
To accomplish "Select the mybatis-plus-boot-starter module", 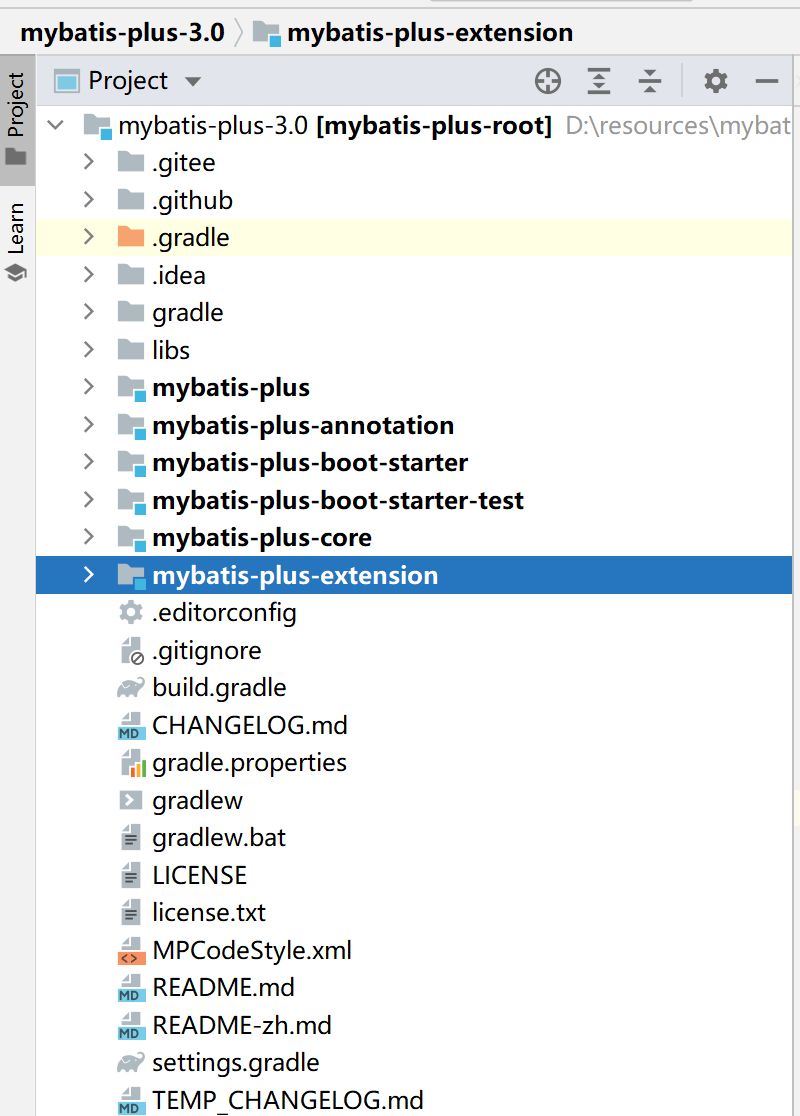I will click(310, 463).
